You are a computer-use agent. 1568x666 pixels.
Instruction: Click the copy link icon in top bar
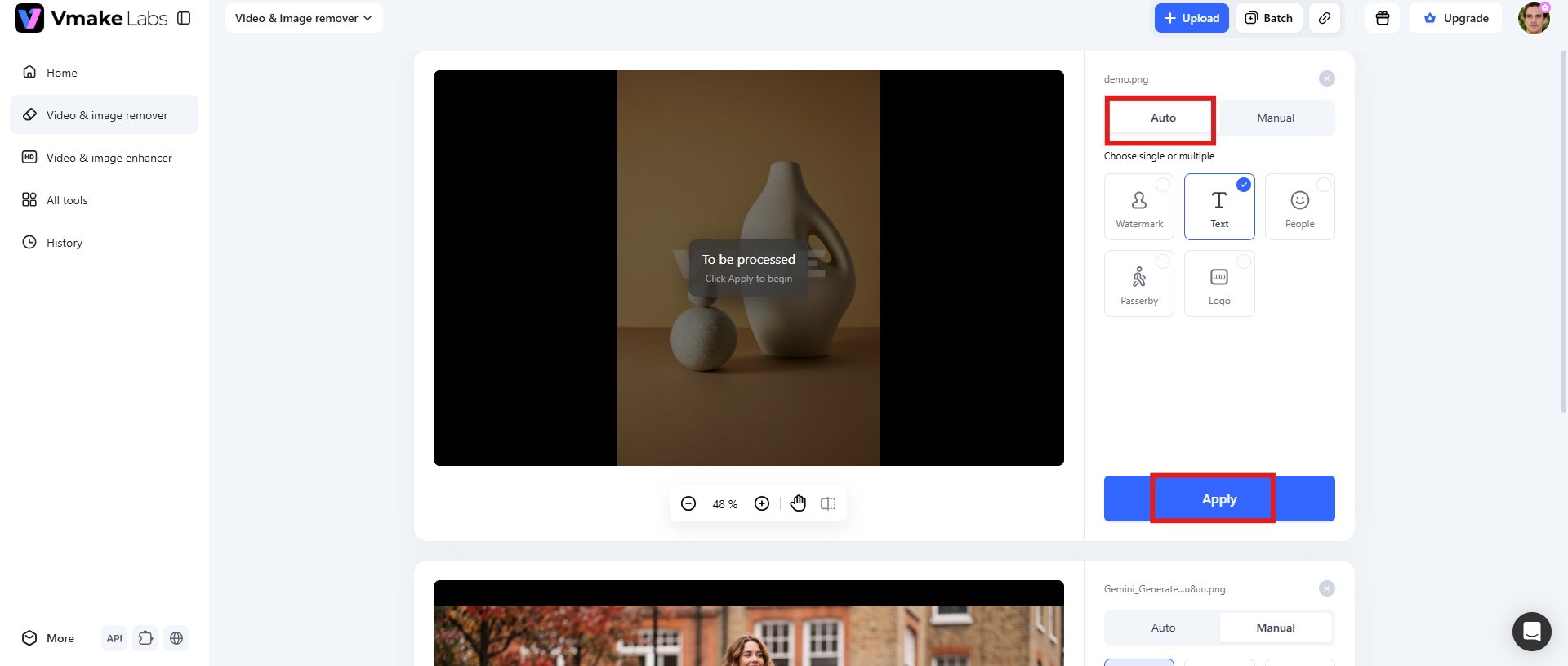point(1325,18)
